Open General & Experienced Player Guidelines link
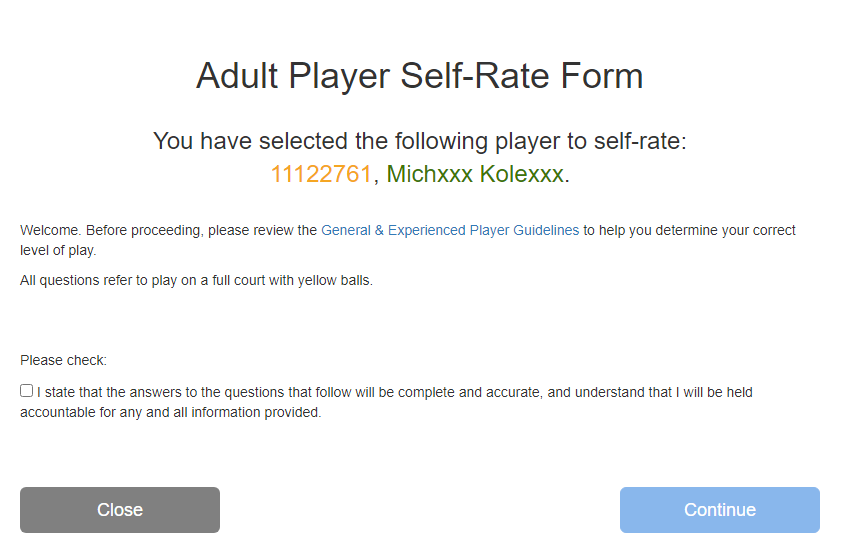The width and height of the screenshot is (846, 555). click(449, 230)
